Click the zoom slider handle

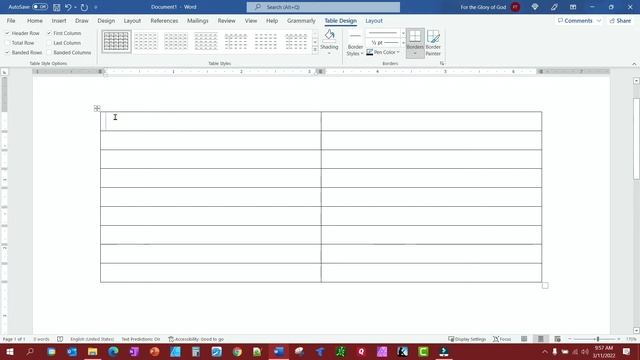click(x=598, y=339)
